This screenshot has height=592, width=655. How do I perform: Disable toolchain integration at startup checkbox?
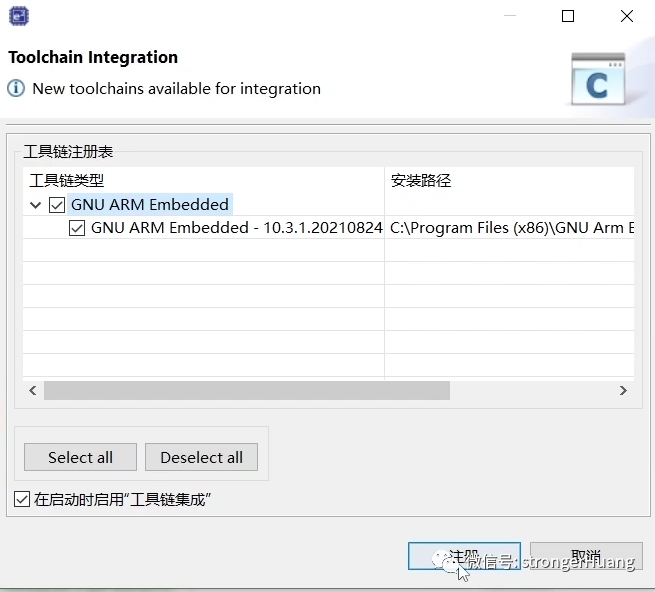pos(22,499)
